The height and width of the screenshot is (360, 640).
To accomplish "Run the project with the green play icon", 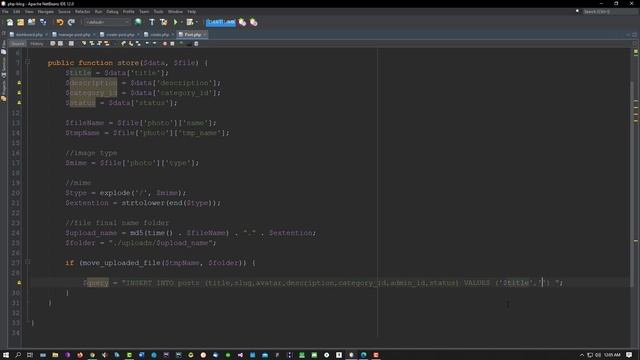I will pyautogui.click(x=176, y=22).
